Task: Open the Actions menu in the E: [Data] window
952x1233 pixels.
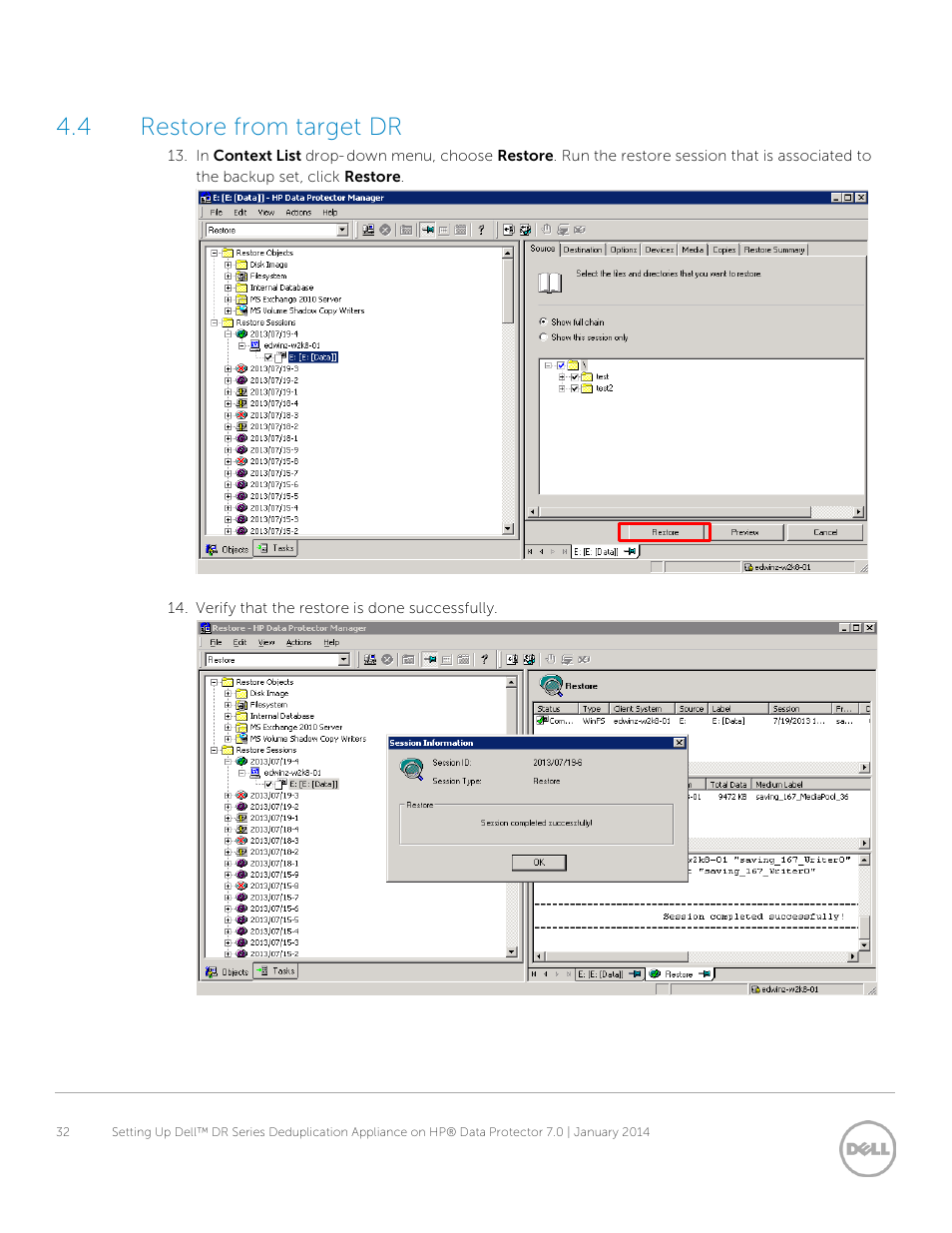Action: 298,213
